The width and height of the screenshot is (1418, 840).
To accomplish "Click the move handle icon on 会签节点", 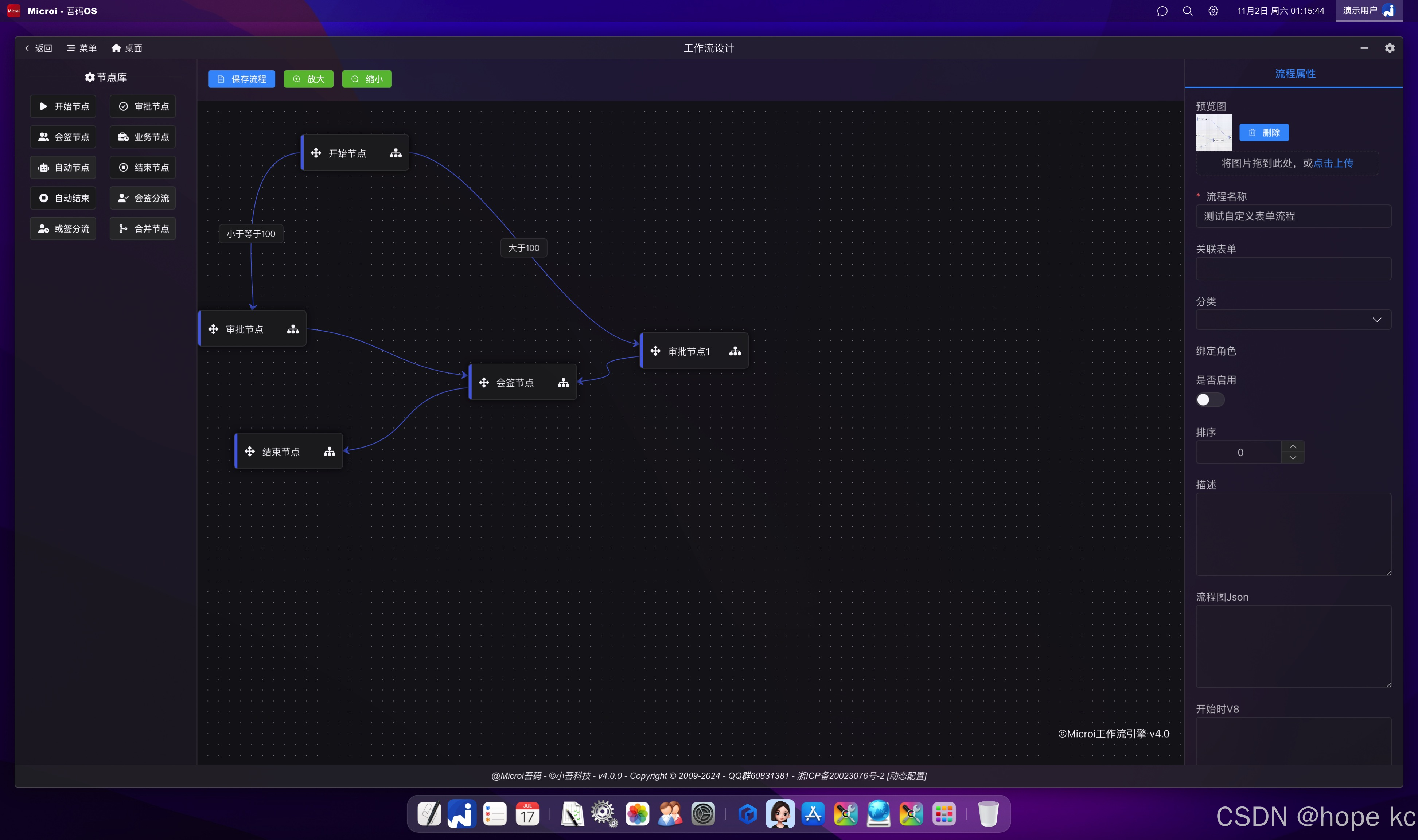I will click(484, 383).
